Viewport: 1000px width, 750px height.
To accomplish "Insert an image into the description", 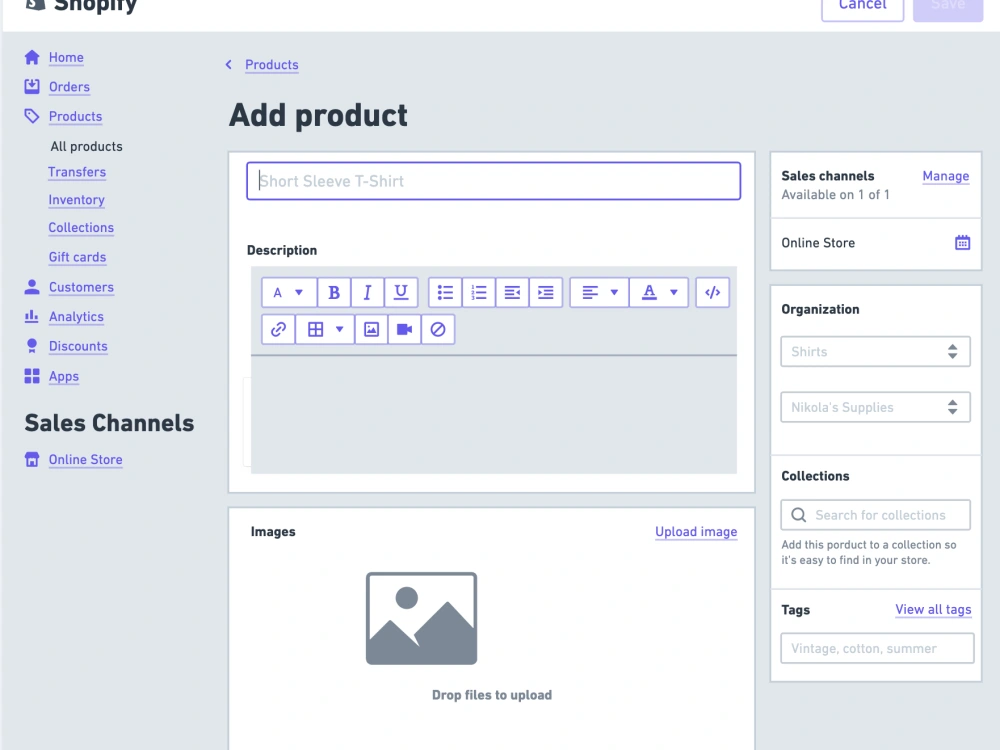I will [x=371, y=330].
